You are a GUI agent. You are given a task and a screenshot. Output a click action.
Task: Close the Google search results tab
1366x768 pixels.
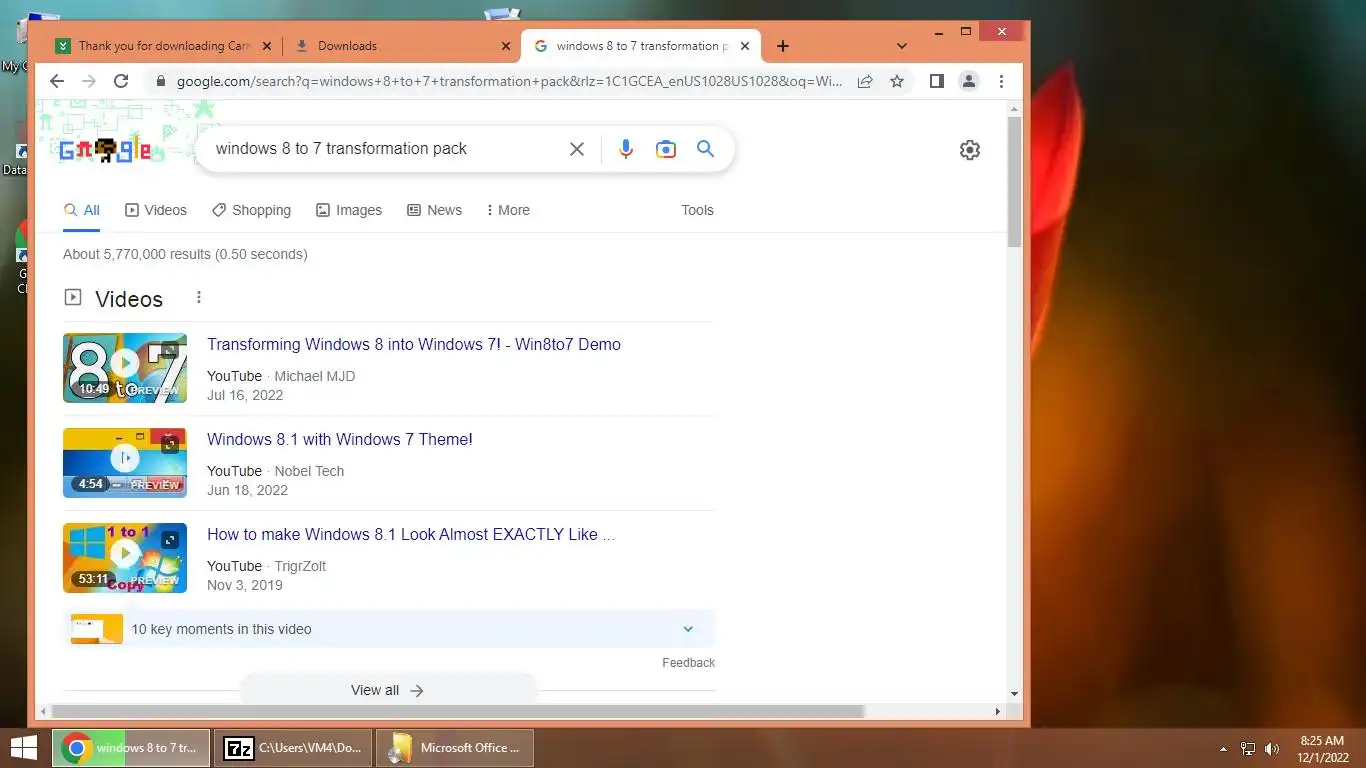(745, 46)
